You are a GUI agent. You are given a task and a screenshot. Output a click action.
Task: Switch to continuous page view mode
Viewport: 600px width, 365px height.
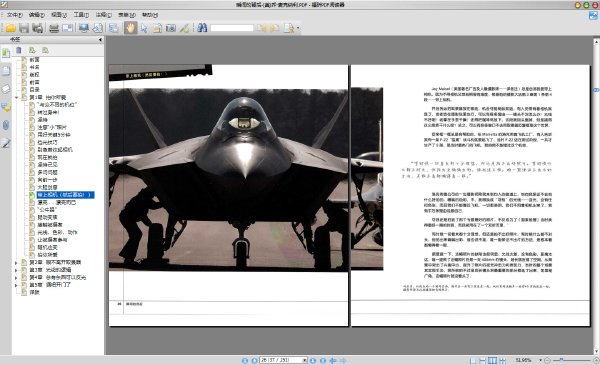pos(483,360)
